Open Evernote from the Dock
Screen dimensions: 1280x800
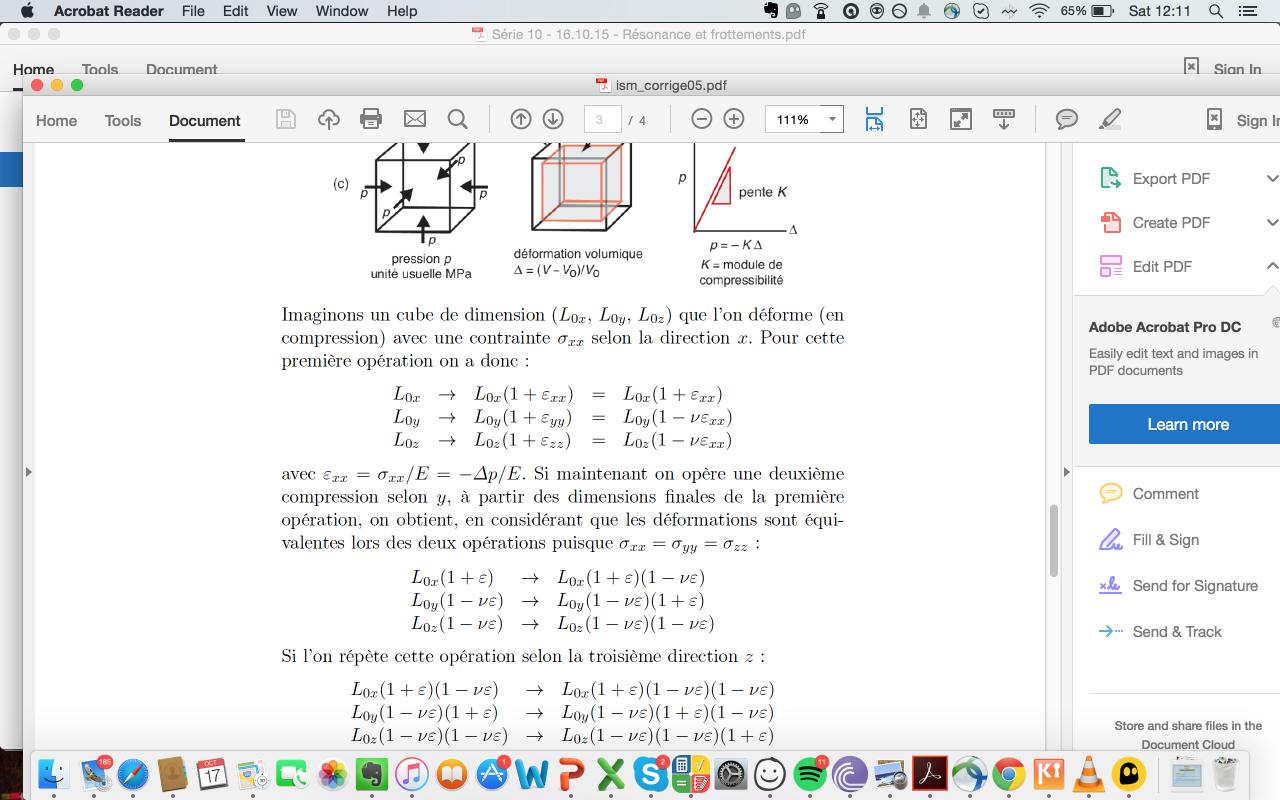[371, 774]
